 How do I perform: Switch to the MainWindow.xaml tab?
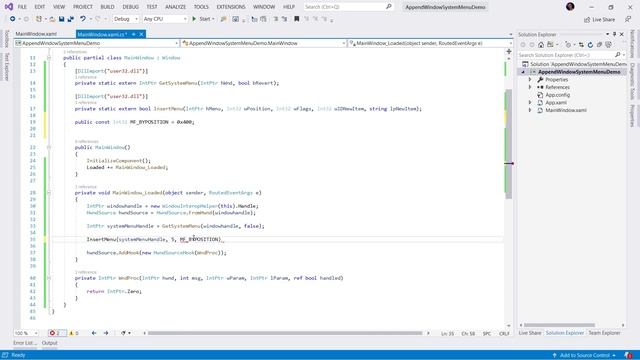pos(36,34)
